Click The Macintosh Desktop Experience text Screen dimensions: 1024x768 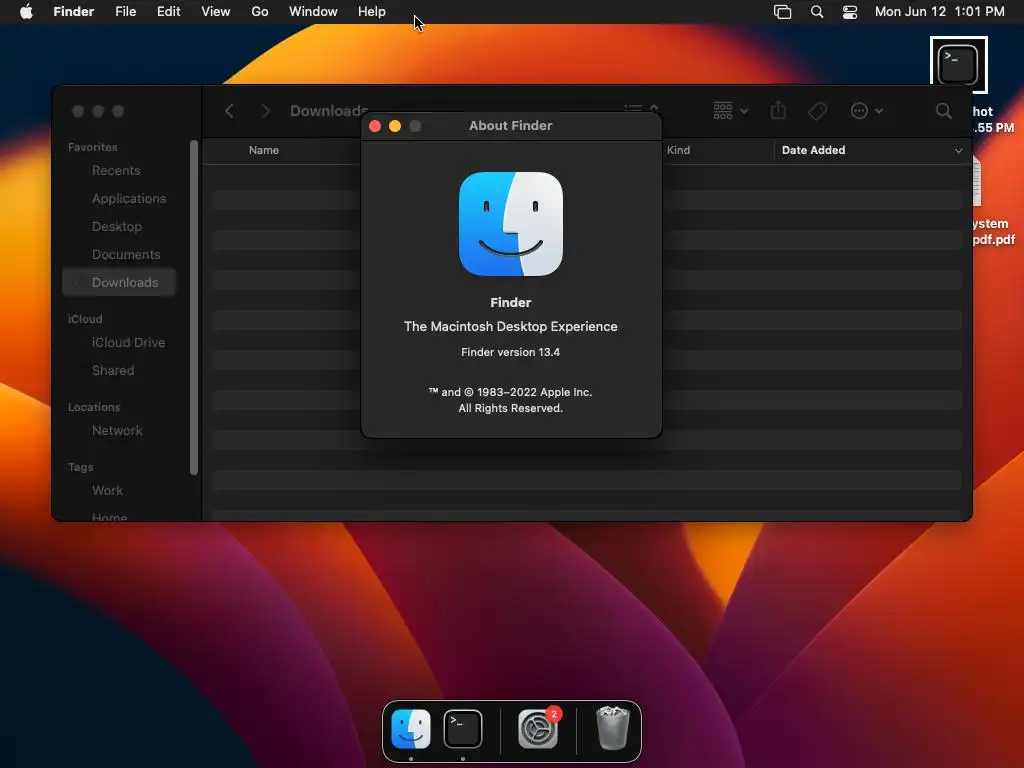[x=511, y=327]
